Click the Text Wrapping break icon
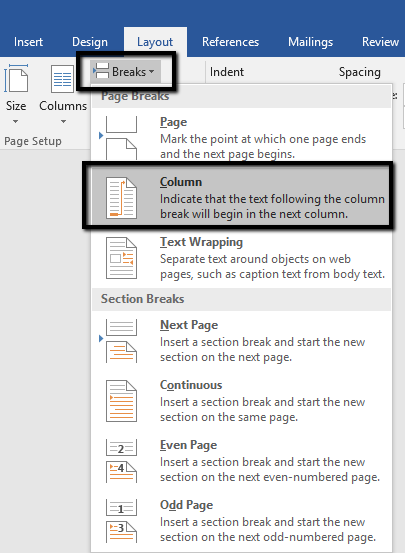 (x=121, y=258)
